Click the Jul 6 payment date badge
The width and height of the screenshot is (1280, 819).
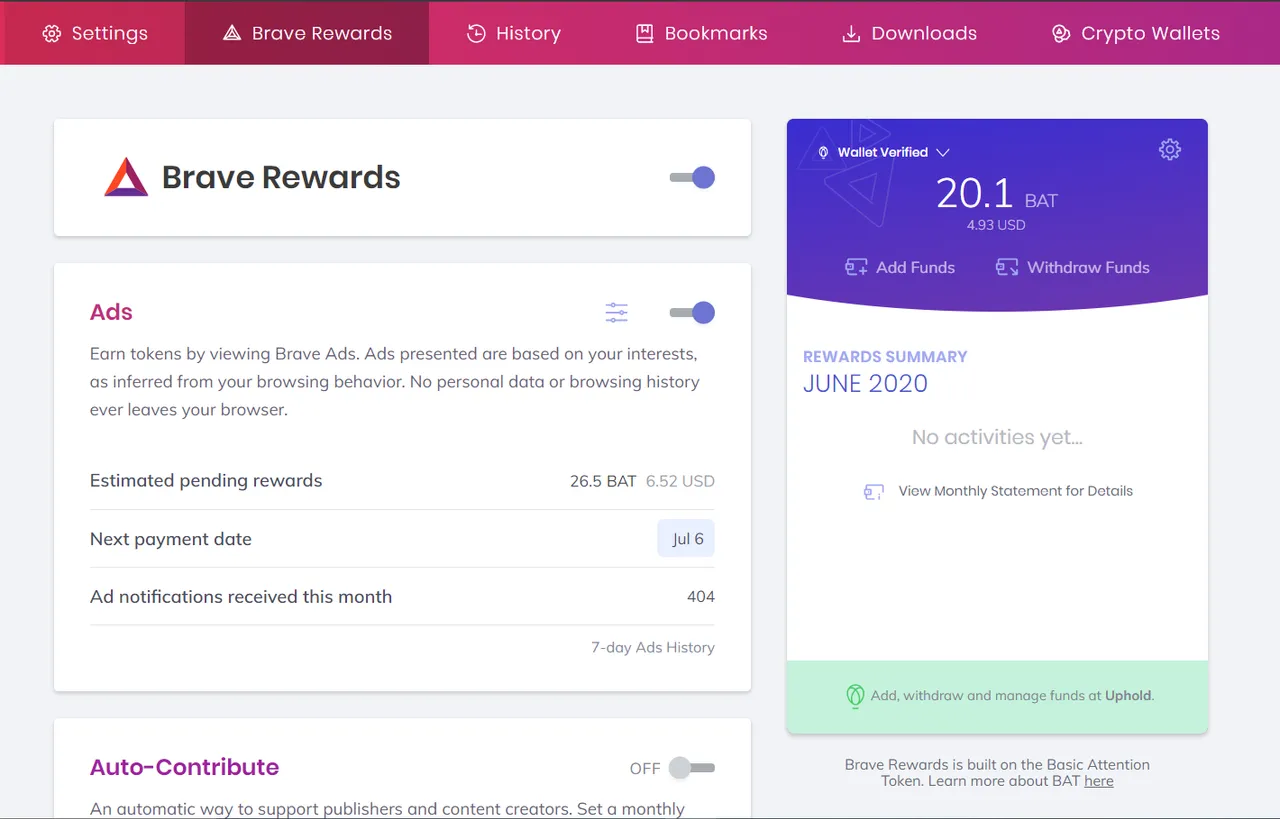(x=686, y=539)
